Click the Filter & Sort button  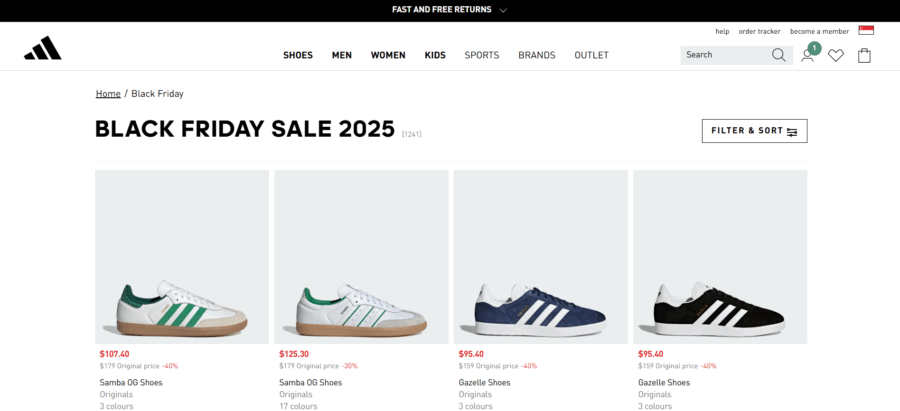coord(754,131)
